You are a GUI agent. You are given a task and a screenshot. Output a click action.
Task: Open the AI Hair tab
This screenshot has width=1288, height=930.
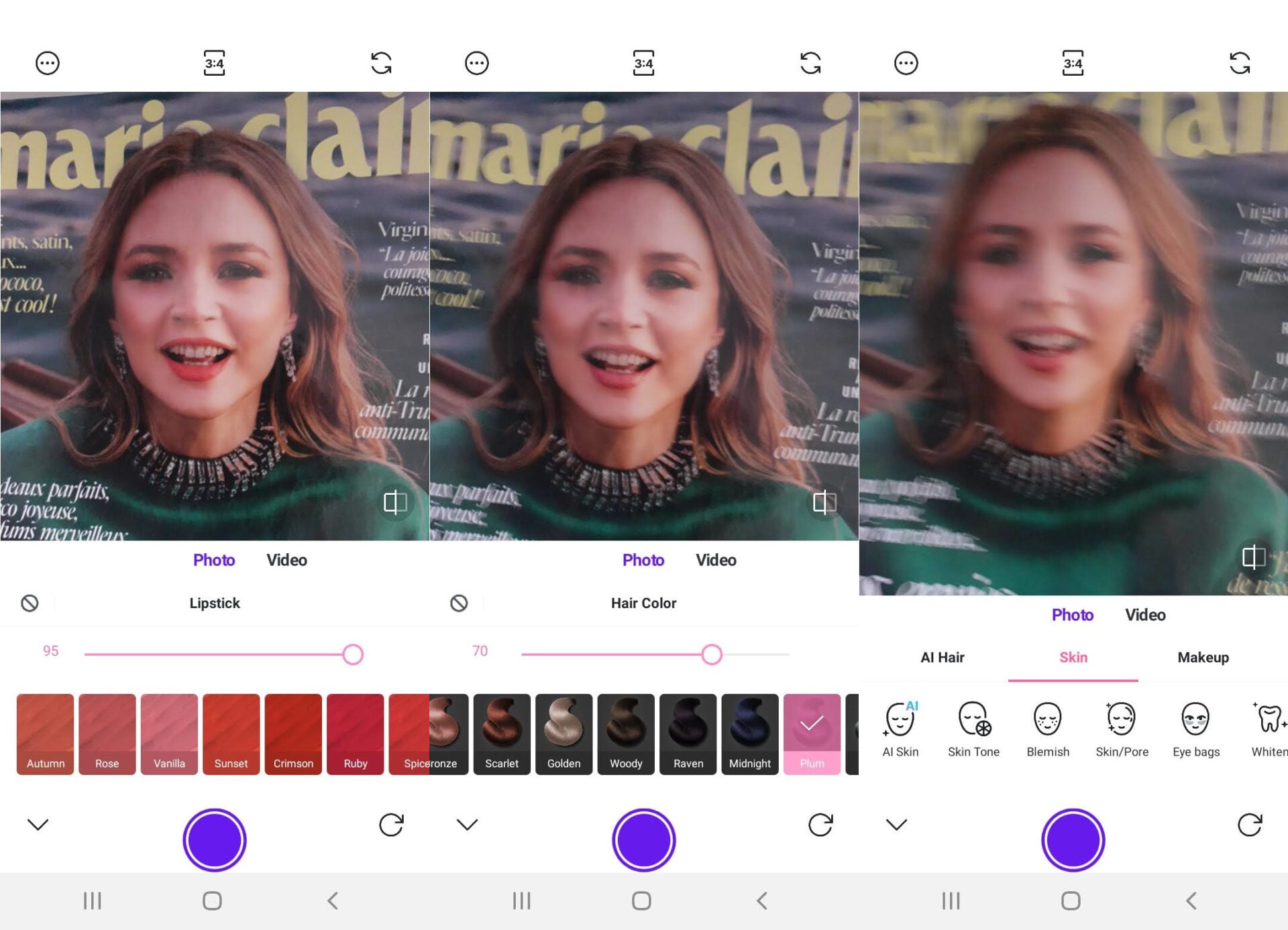[x=942, y=657]
